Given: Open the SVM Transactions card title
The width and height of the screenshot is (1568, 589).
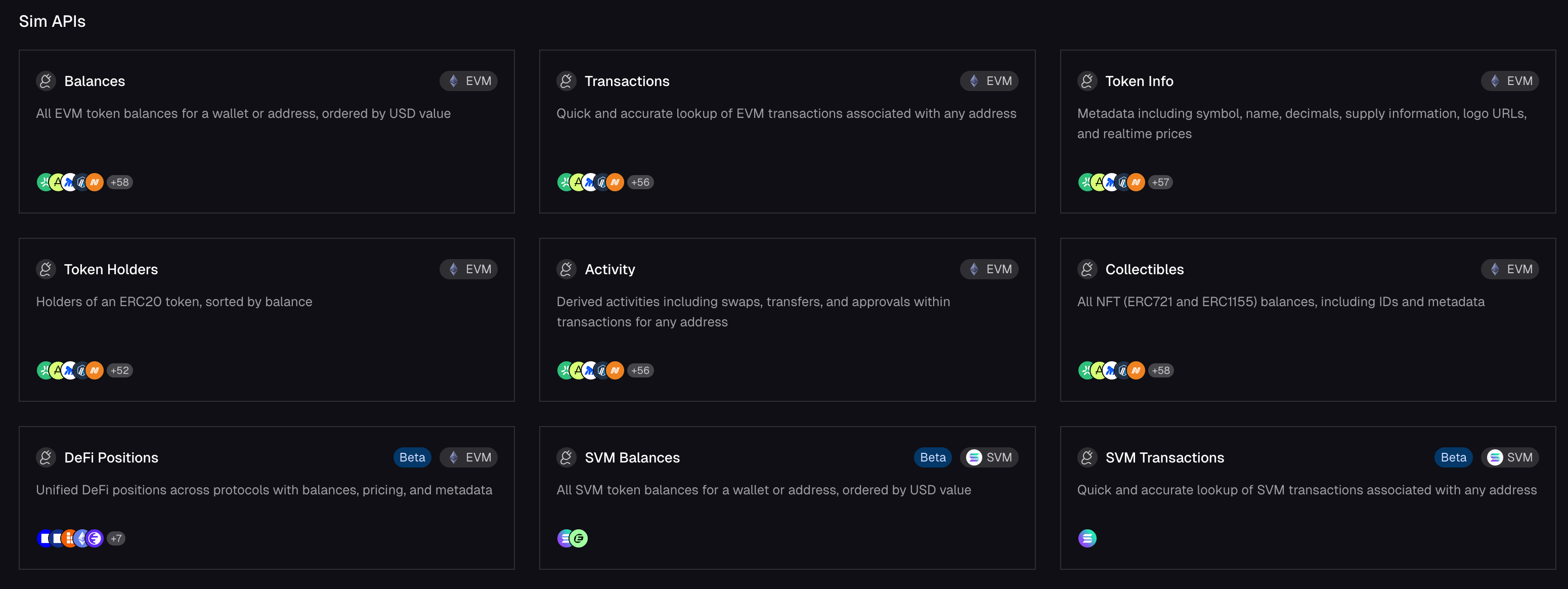Looking at the screenshot, I should point(1164,457).
